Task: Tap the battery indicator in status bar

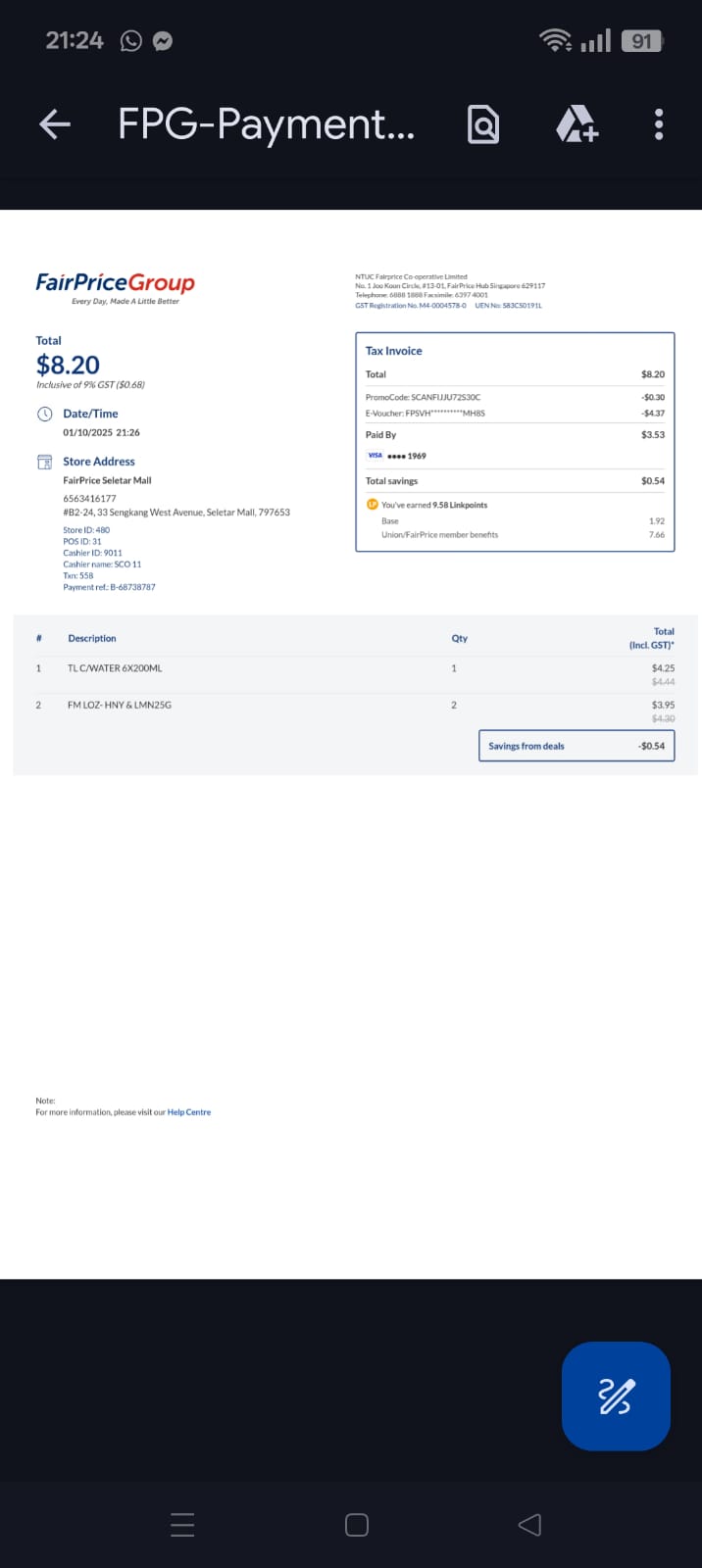Action: point(642,40)
